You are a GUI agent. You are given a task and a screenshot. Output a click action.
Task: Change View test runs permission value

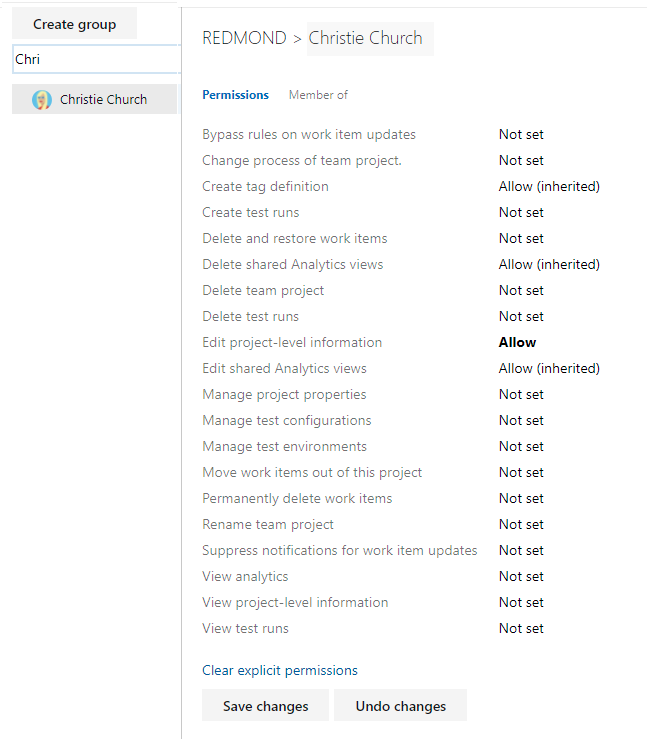click(x=521, y=628)
